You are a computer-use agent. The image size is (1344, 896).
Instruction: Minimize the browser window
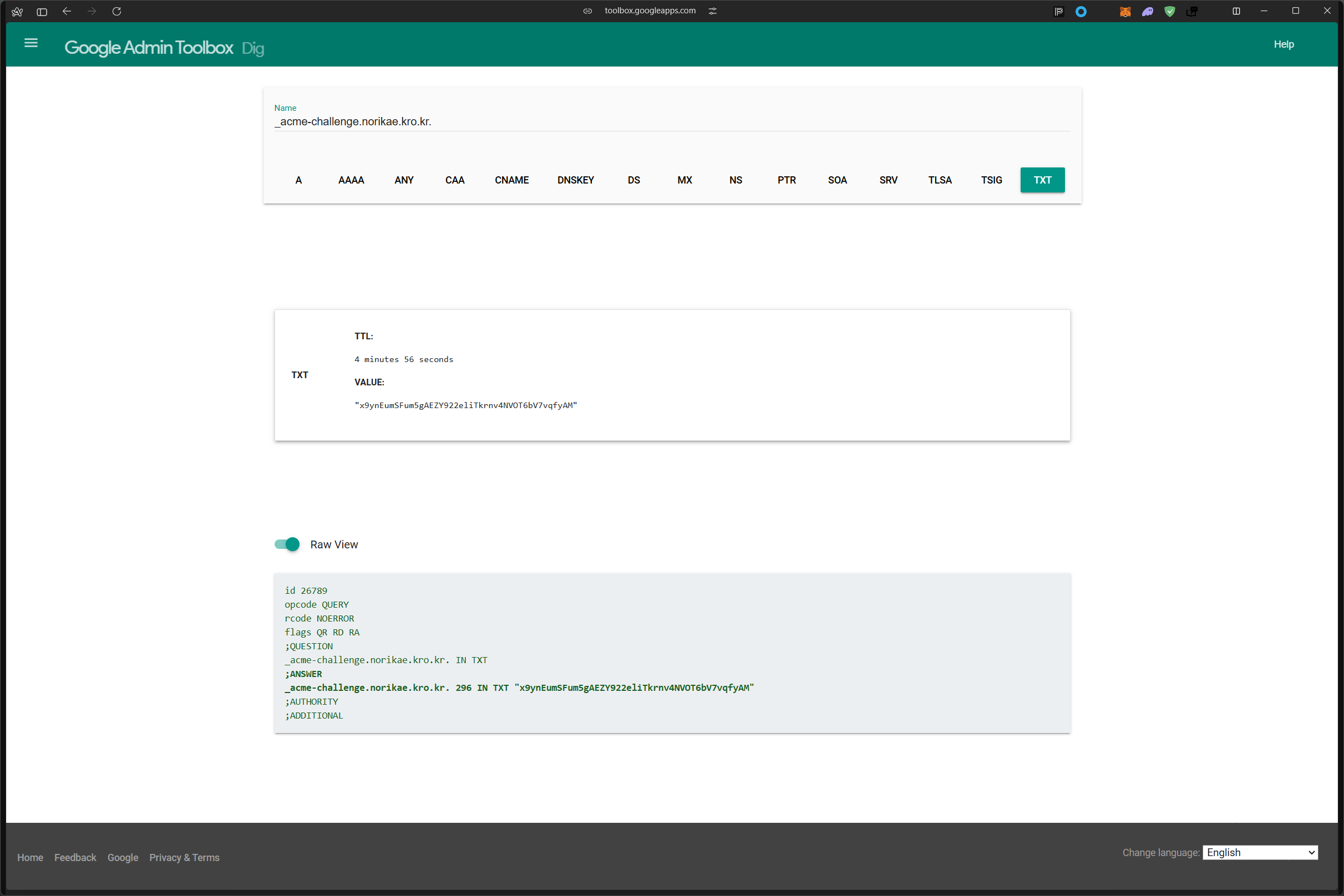(1264, 11)
